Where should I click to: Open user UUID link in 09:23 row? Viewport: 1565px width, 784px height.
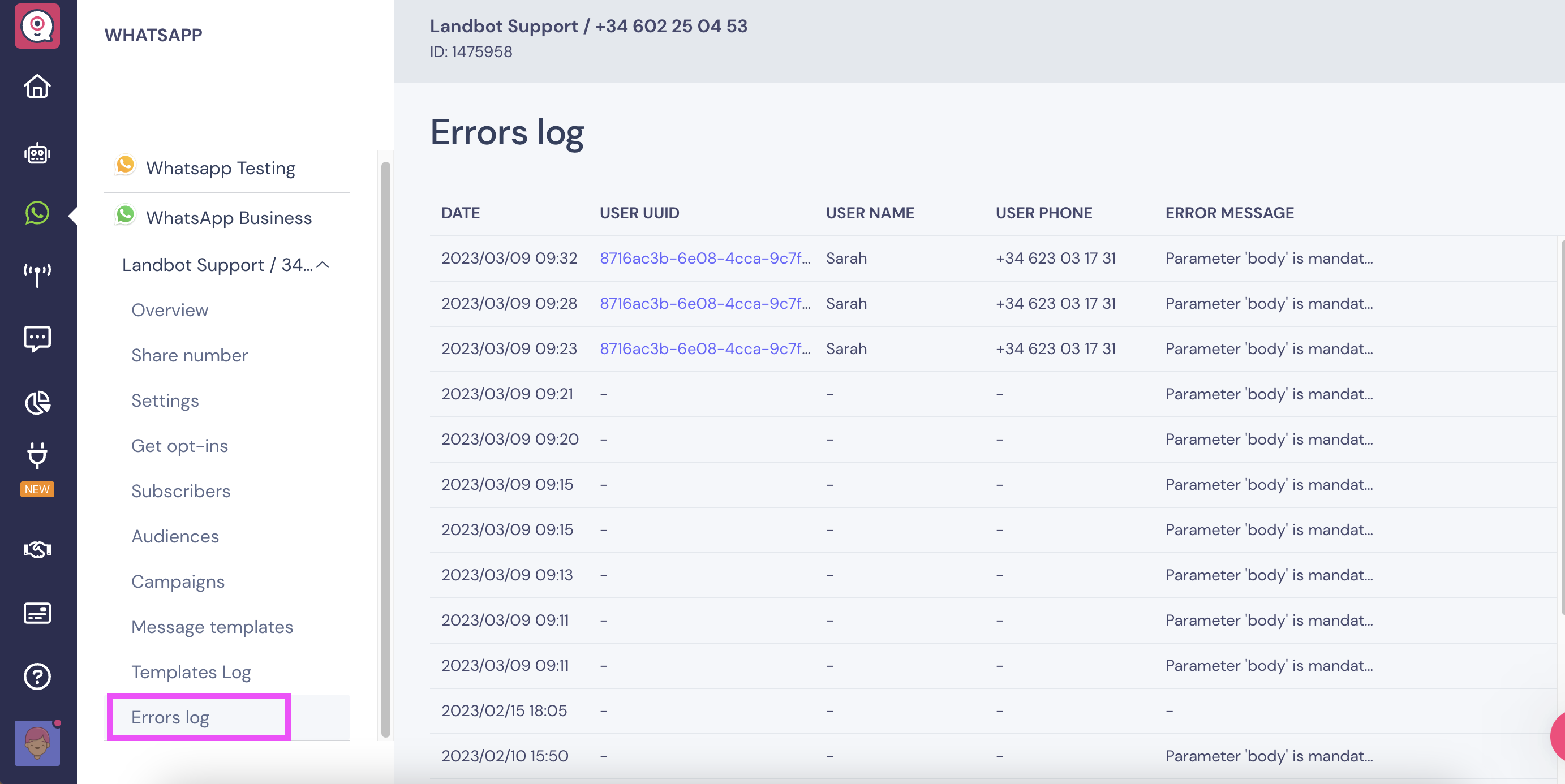pyautogui.click(x=706, y=348)
